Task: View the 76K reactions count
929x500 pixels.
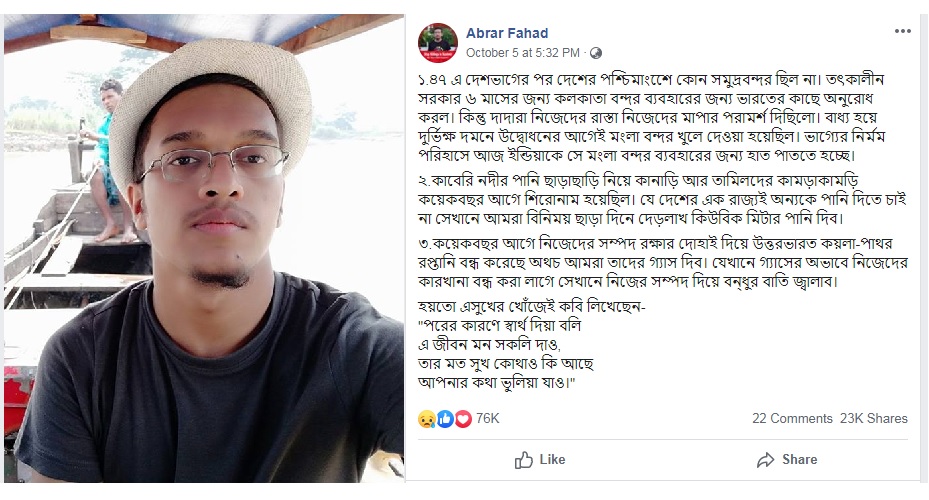Action: [488, 419]
